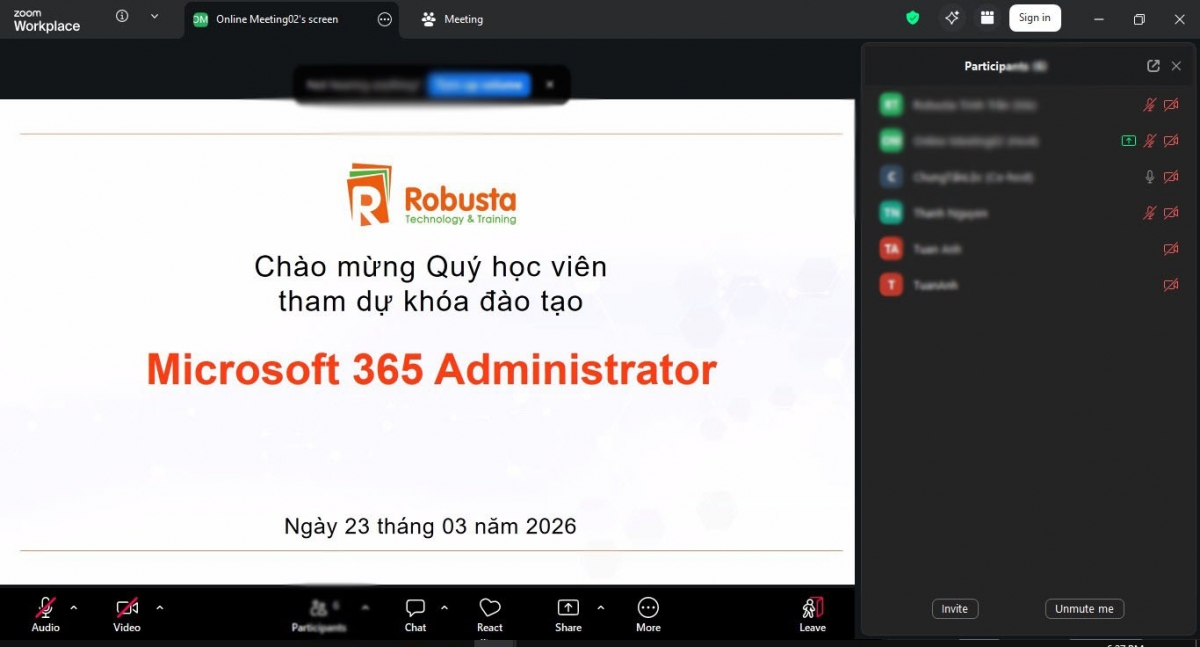Screen dimensions: 1200x647
Task: Select Online Meeting02's screen tab
Action: pos(292,19)
